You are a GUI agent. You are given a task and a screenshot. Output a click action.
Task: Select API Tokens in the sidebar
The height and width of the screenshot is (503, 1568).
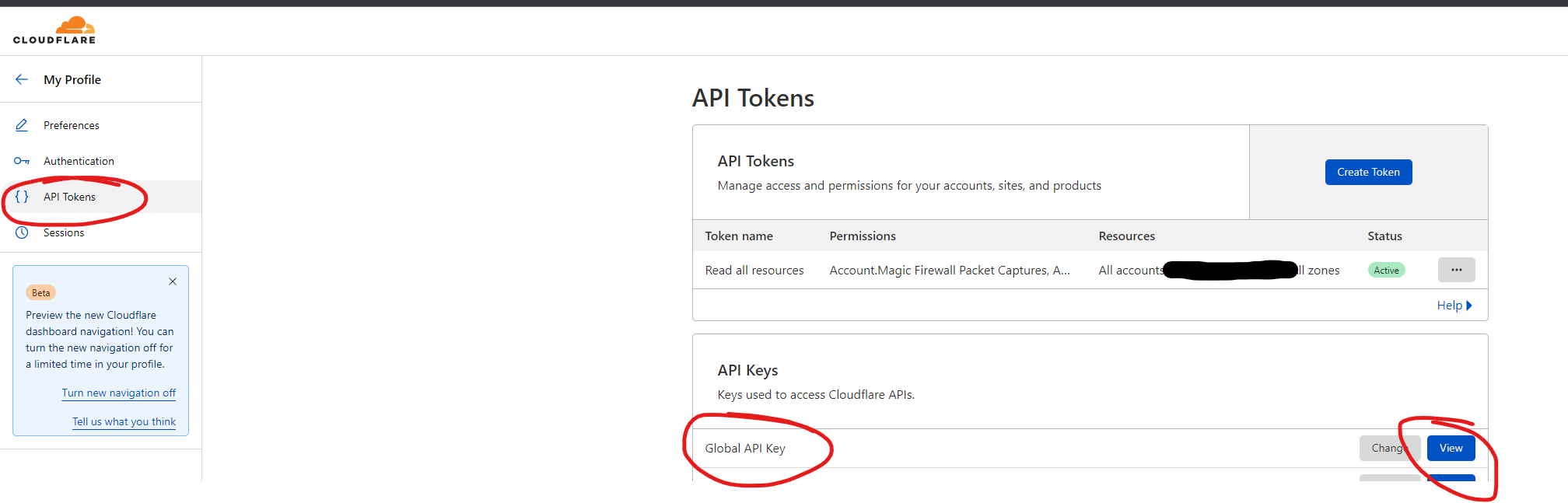click(x=69, y=197)
